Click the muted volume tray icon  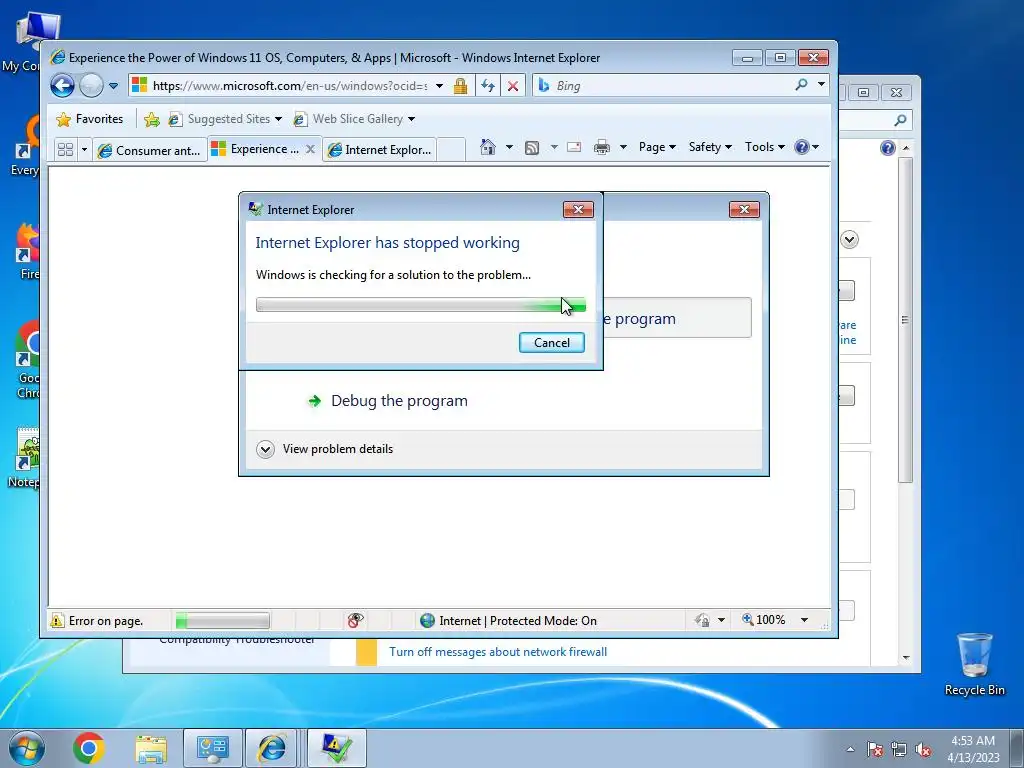point(923,749)
